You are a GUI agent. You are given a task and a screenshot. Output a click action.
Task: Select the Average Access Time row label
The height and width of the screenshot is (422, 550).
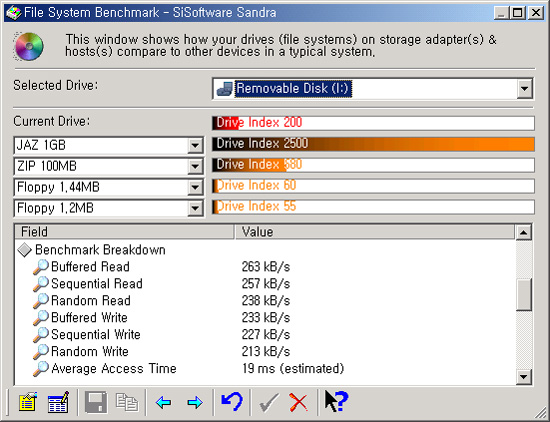(x=114, y=369)
